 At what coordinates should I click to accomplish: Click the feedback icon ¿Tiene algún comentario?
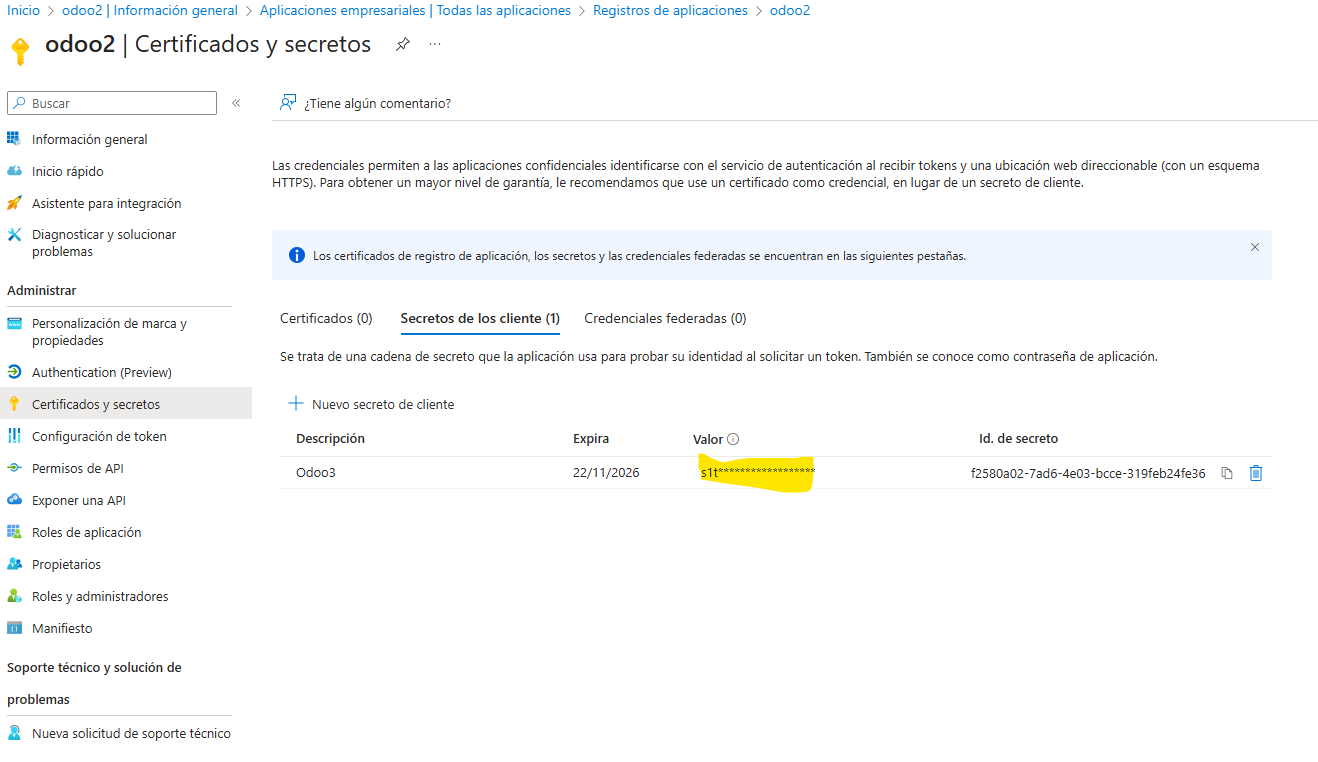[x=288, y=102]
